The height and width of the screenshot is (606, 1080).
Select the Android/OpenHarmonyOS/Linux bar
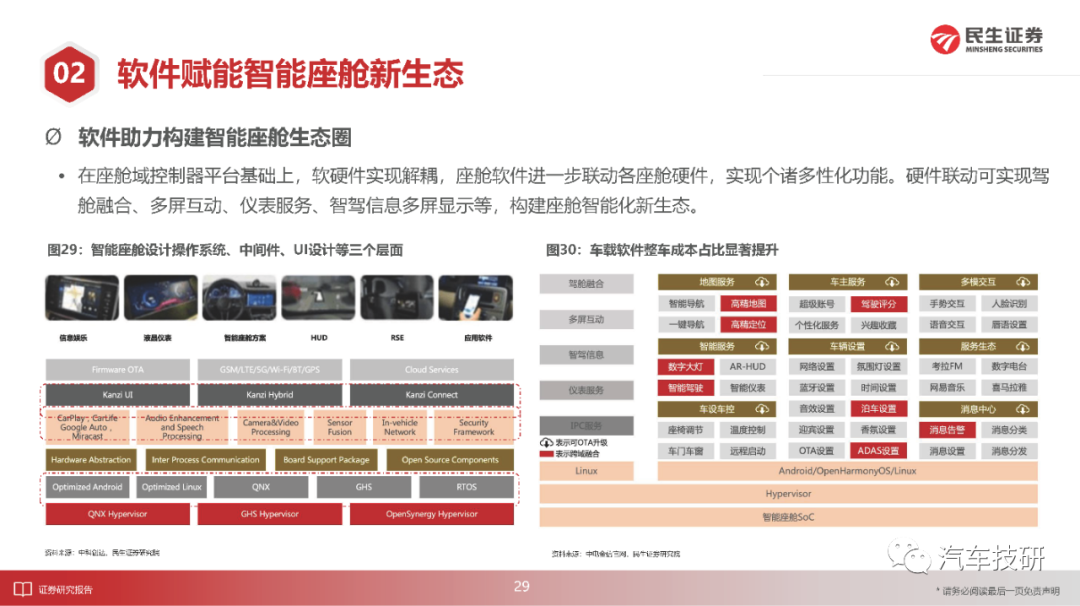(x=847, y=471)
